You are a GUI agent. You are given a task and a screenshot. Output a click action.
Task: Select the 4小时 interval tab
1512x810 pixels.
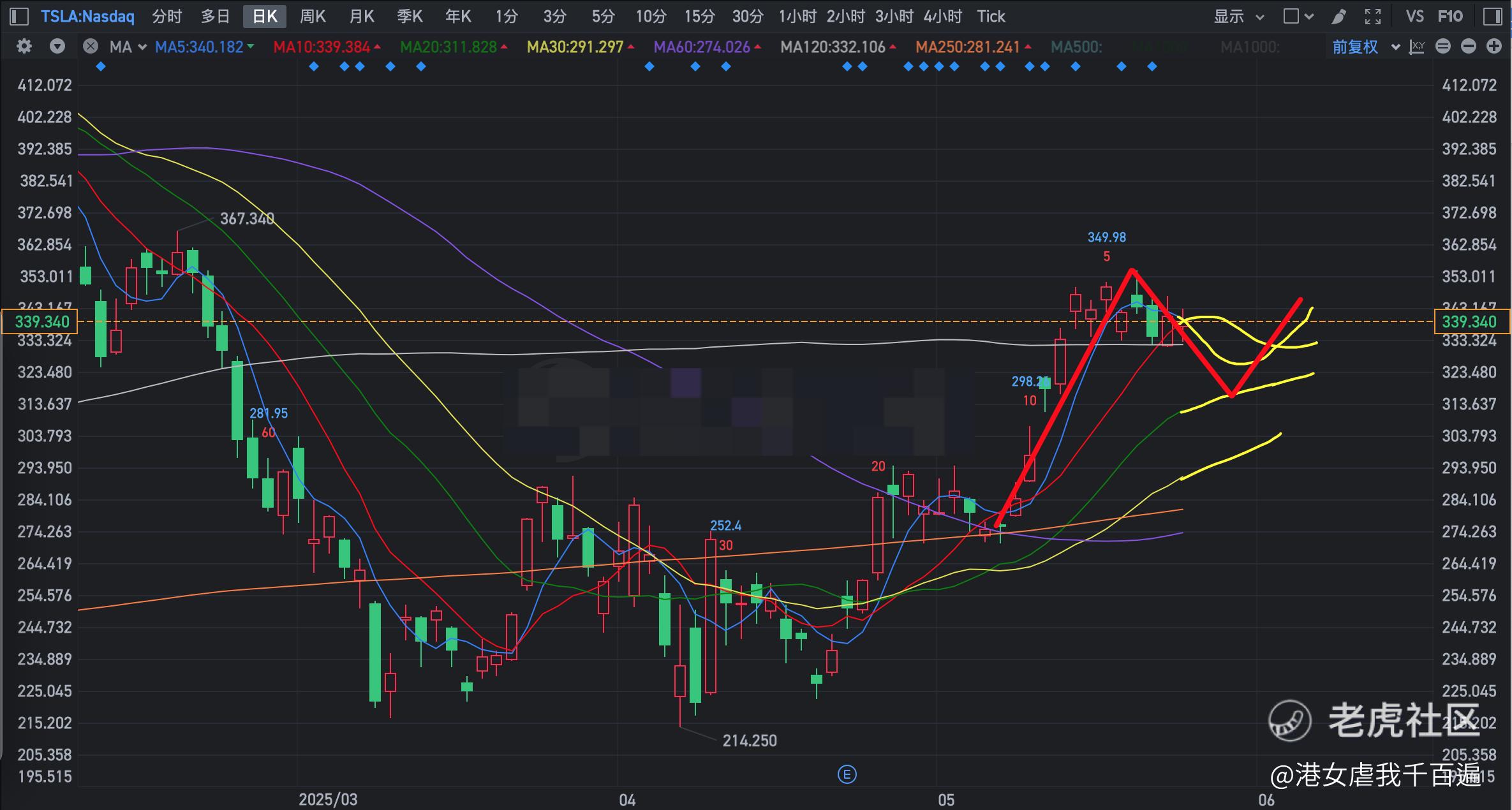pos(943,16)
